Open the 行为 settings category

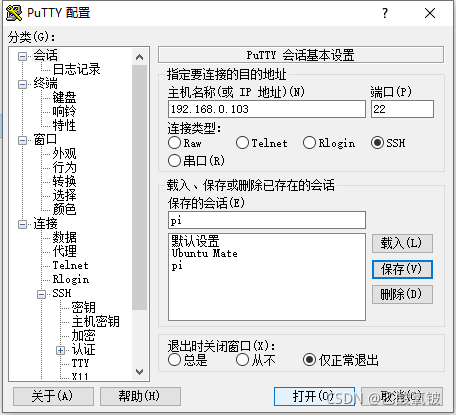[64, 167]
